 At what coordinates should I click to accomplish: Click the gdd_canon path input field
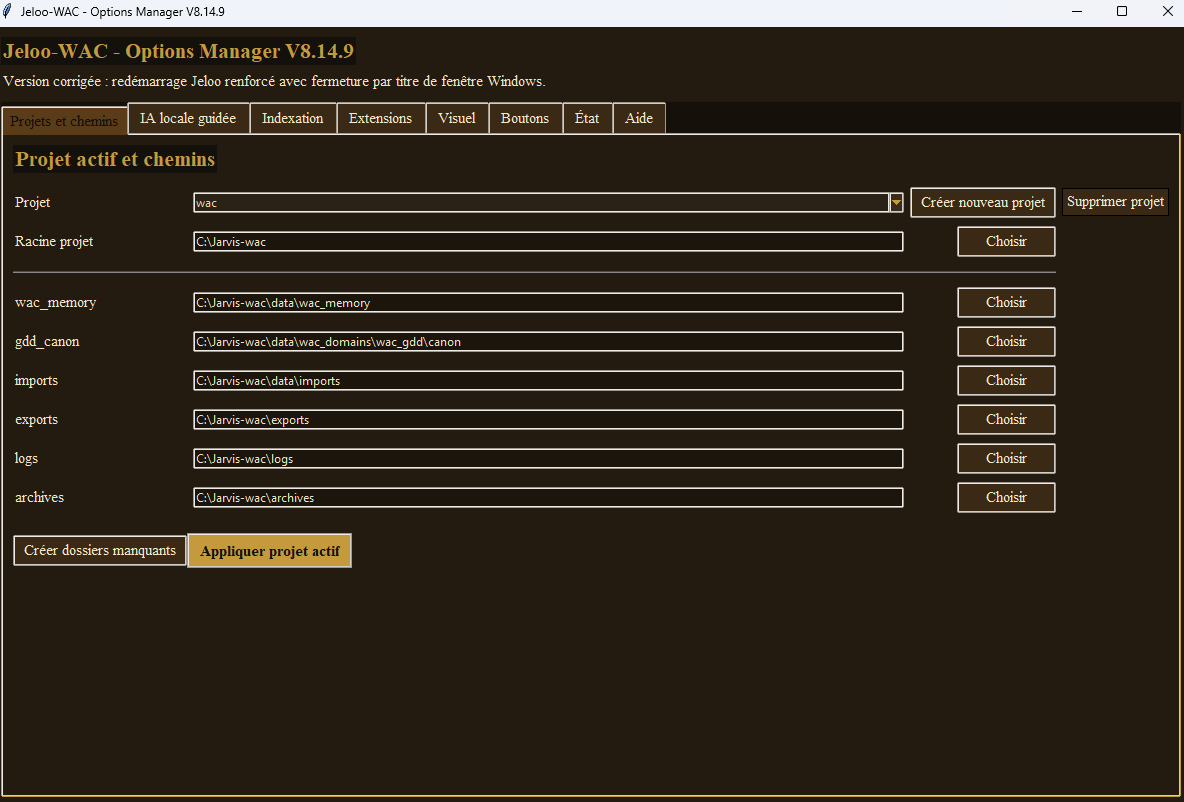coord(548,341)
